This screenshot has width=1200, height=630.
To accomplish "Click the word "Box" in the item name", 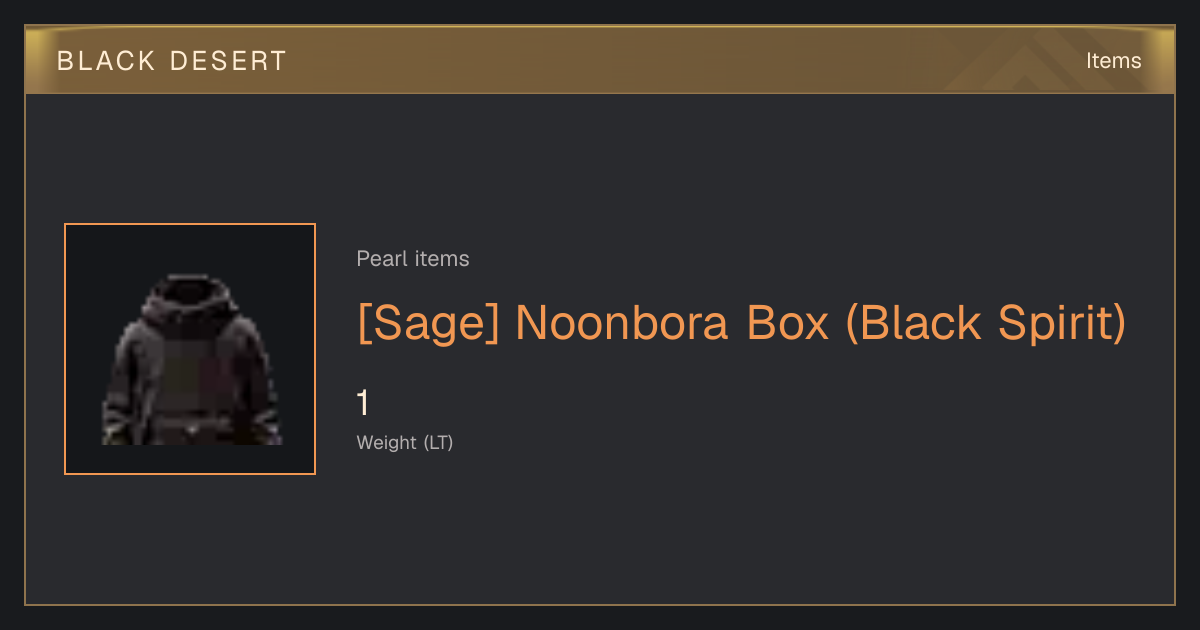I will pyautogui.click(x=787, y=323).
